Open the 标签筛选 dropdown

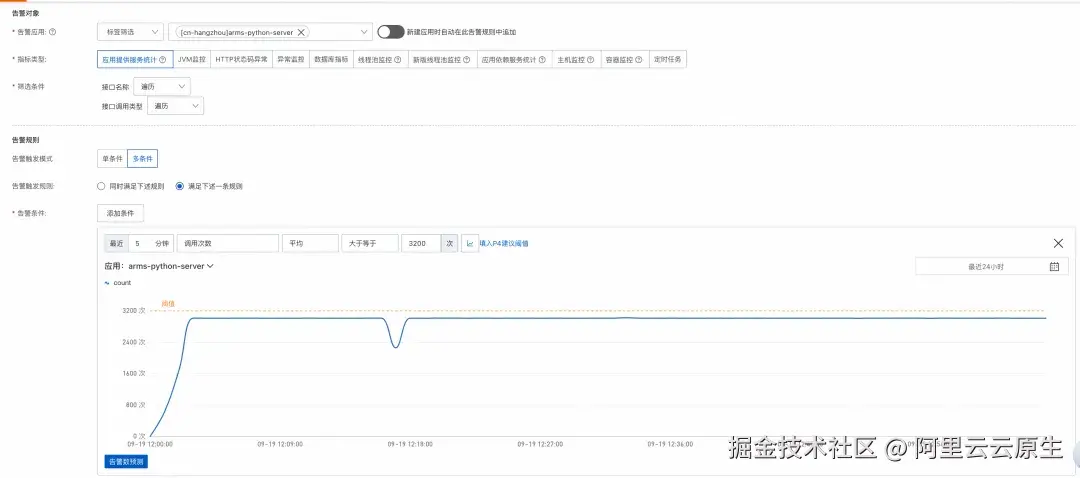click(x=131, y=32)
